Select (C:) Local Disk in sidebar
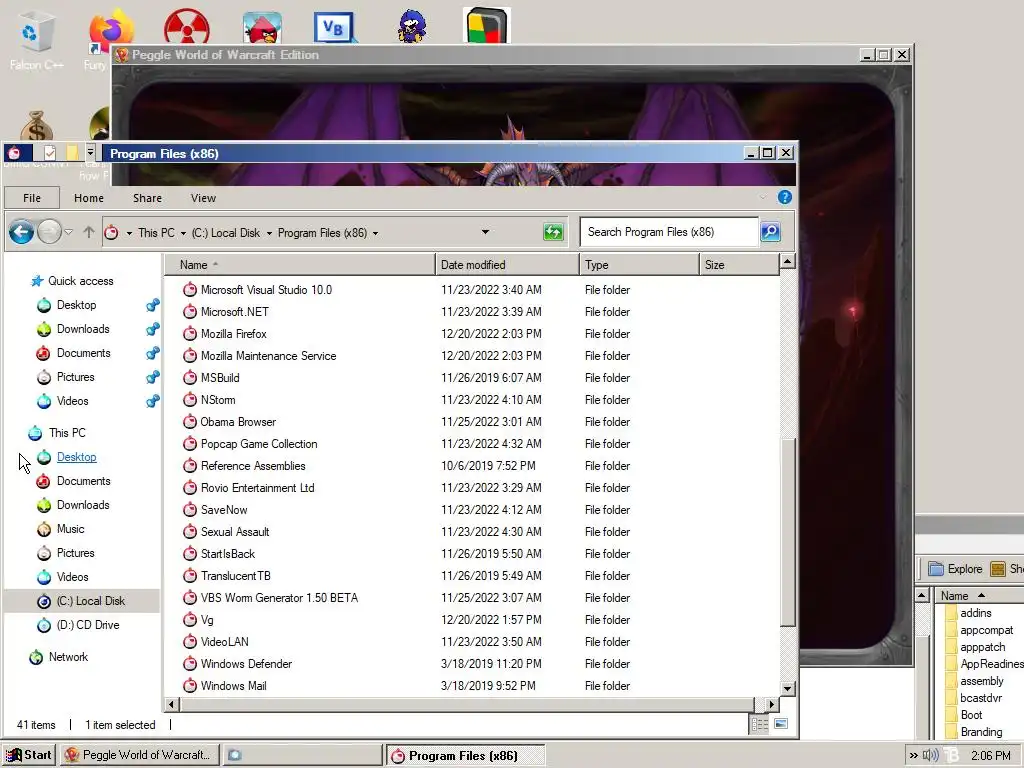The image size is (1024, 768). (x=82, y=601)
